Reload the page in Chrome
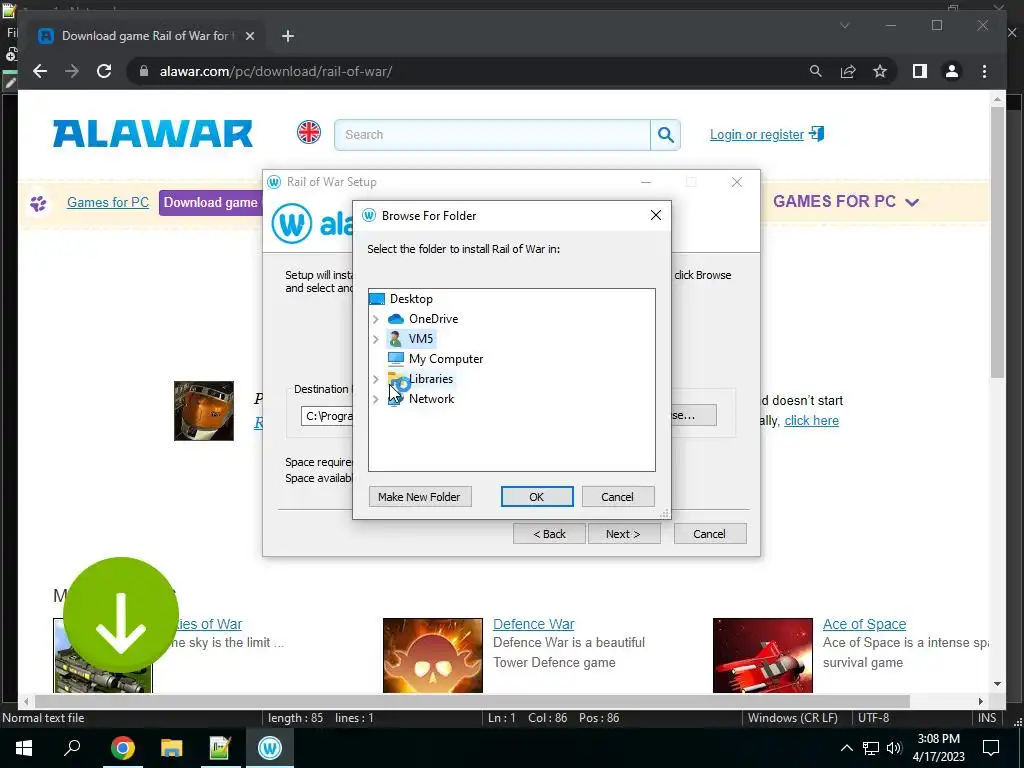The width and height of the screenshot is (1024, 768). click(104, 71)
